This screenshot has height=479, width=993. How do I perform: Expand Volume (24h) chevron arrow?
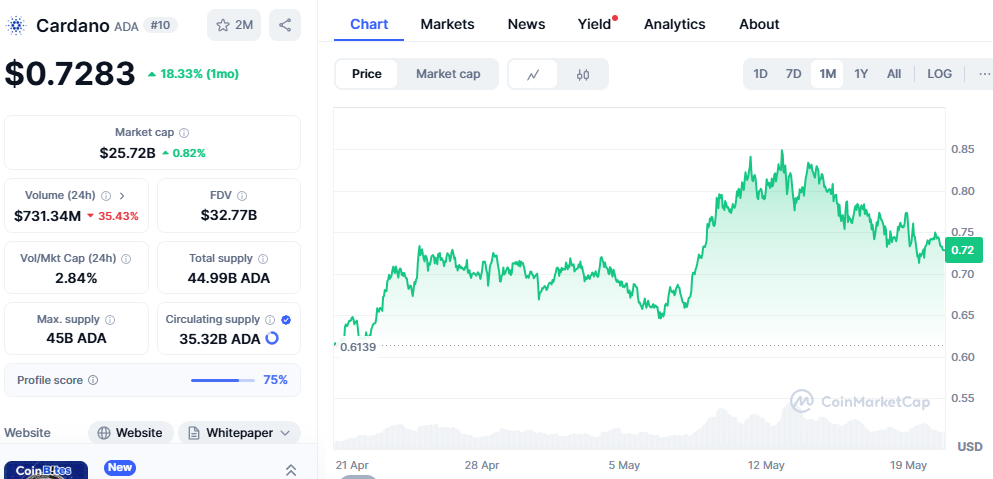(122, 196)
